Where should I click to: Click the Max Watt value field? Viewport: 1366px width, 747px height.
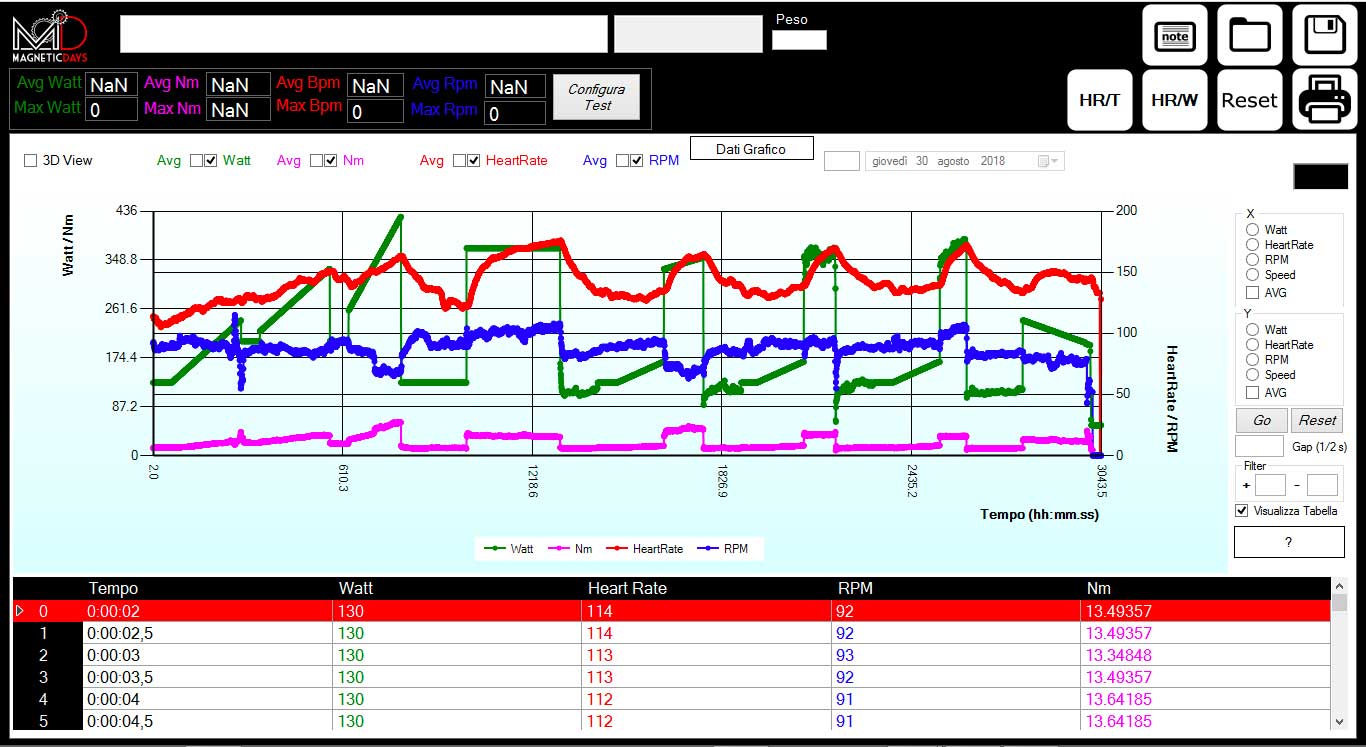(x=111, y=110)
